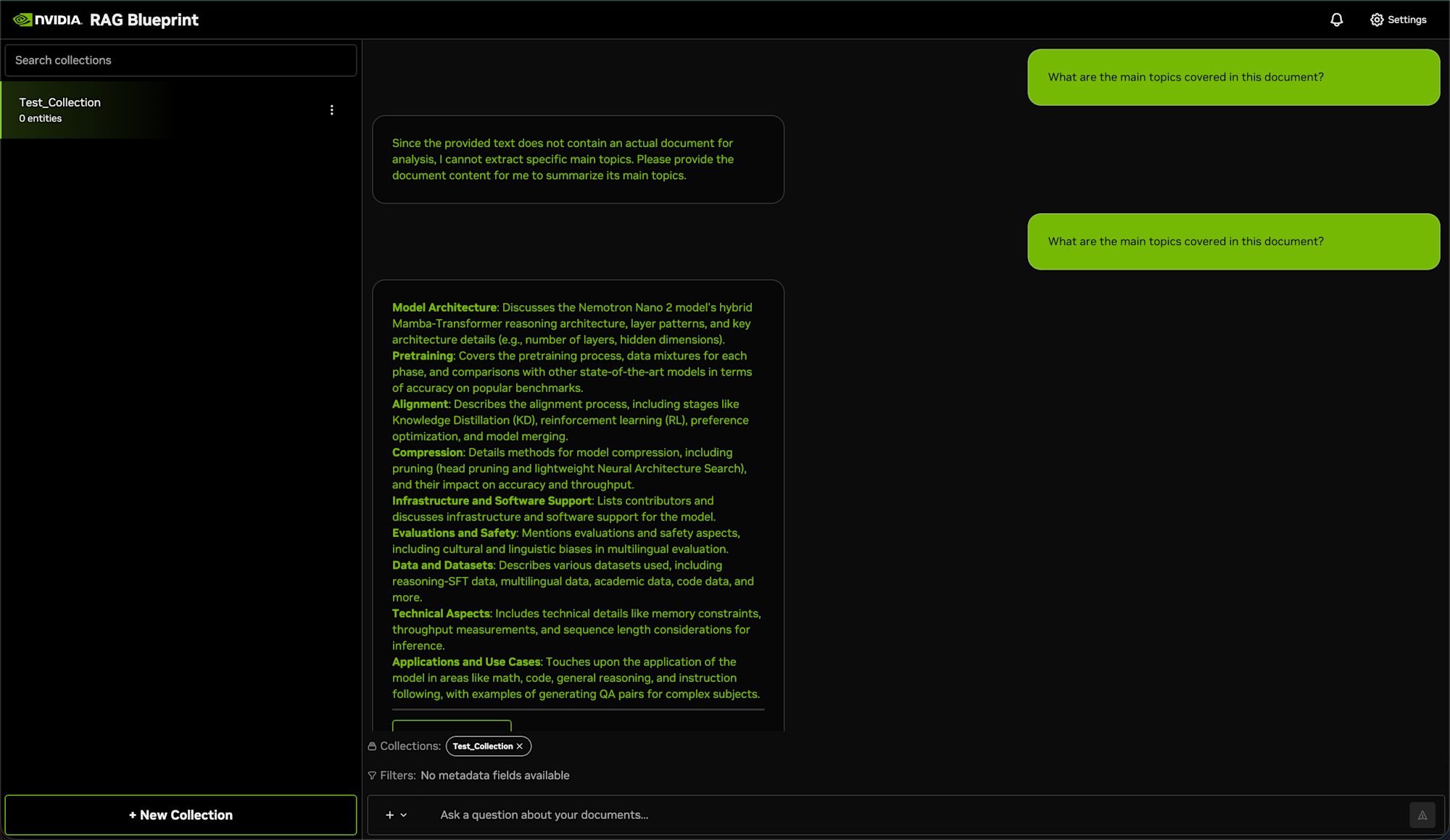
Task: Click the send icon in the input field
Action: pyautogui.click(x=1422, y=815)
